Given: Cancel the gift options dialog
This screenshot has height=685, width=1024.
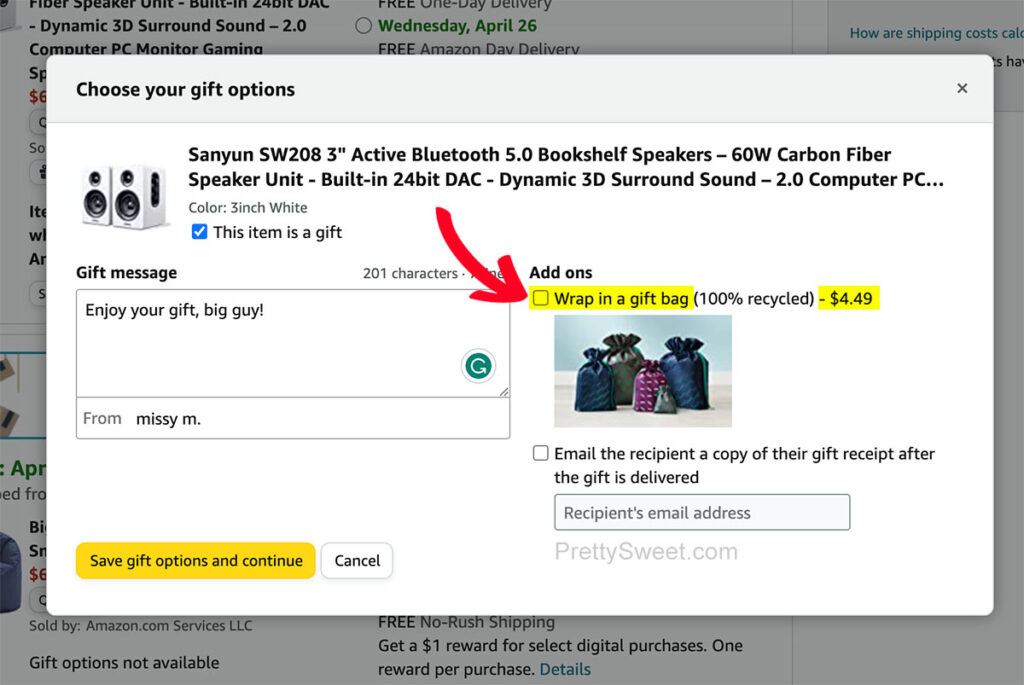Looking at the screenshot, I should point(357,560).
